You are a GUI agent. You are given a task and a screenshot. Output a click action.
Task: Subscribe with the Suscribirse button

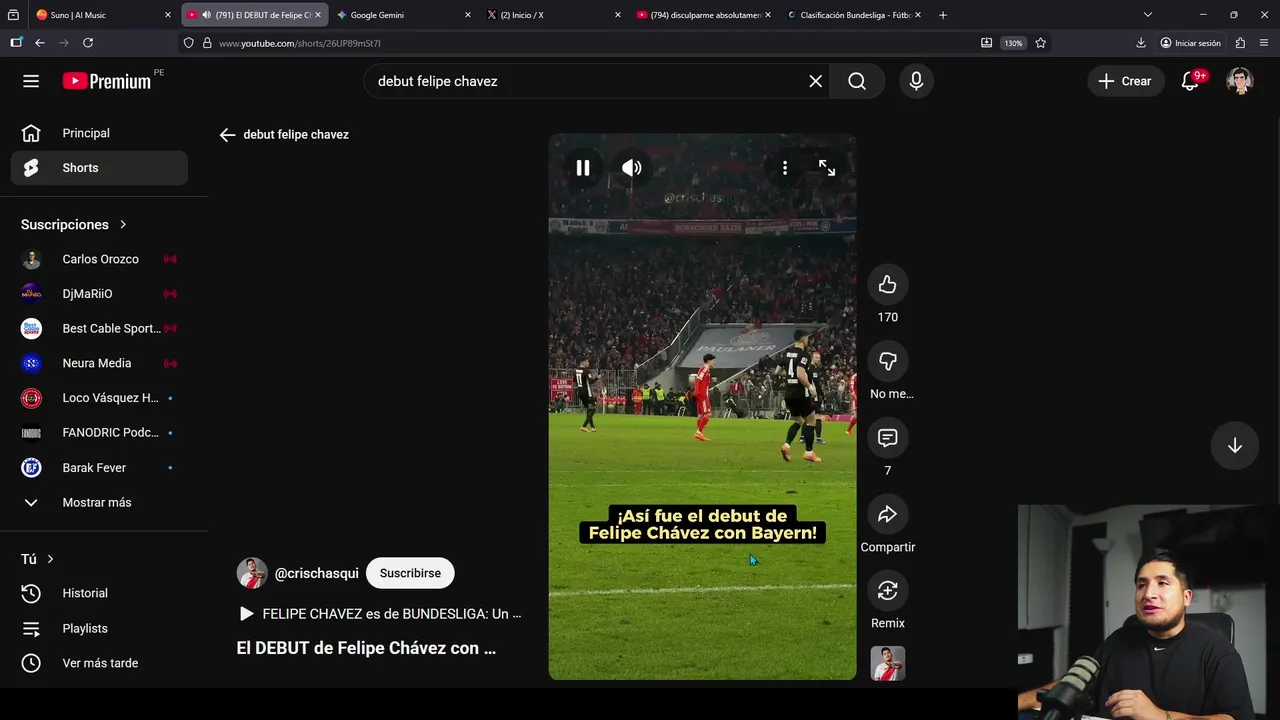410,573
